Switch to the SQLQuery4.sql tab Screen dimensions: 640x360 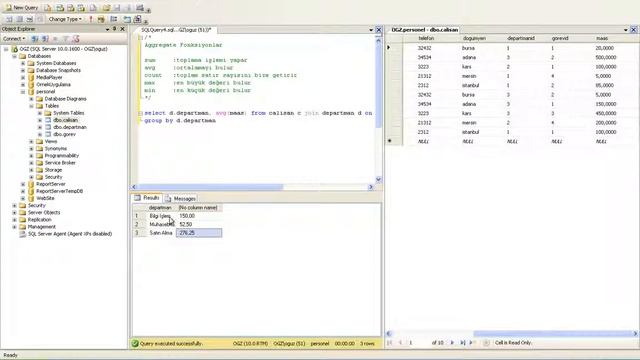click(x=176, y=30)
